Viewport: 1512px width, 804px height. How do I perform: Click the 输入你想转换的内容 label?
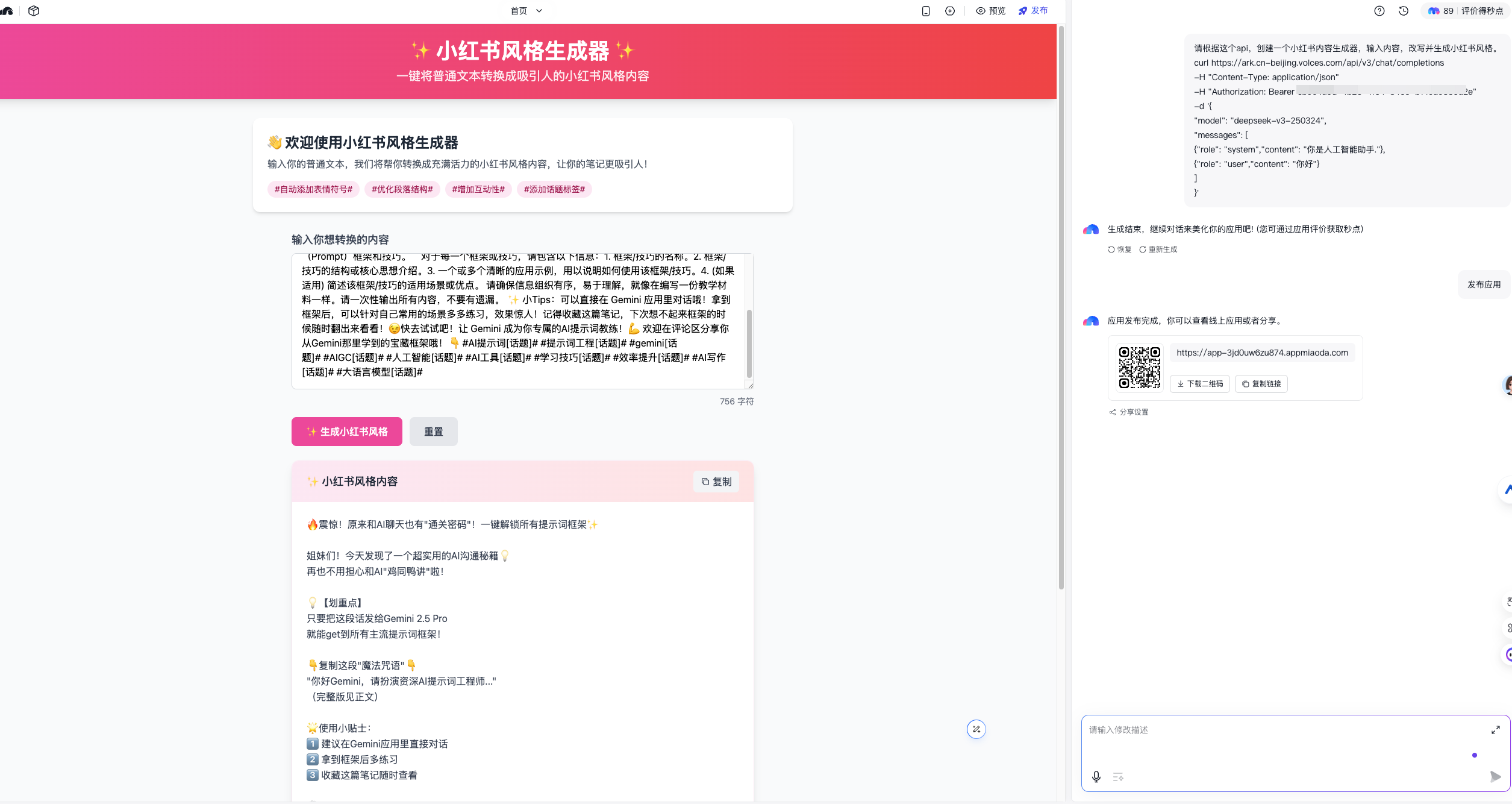tap(340, 240)
